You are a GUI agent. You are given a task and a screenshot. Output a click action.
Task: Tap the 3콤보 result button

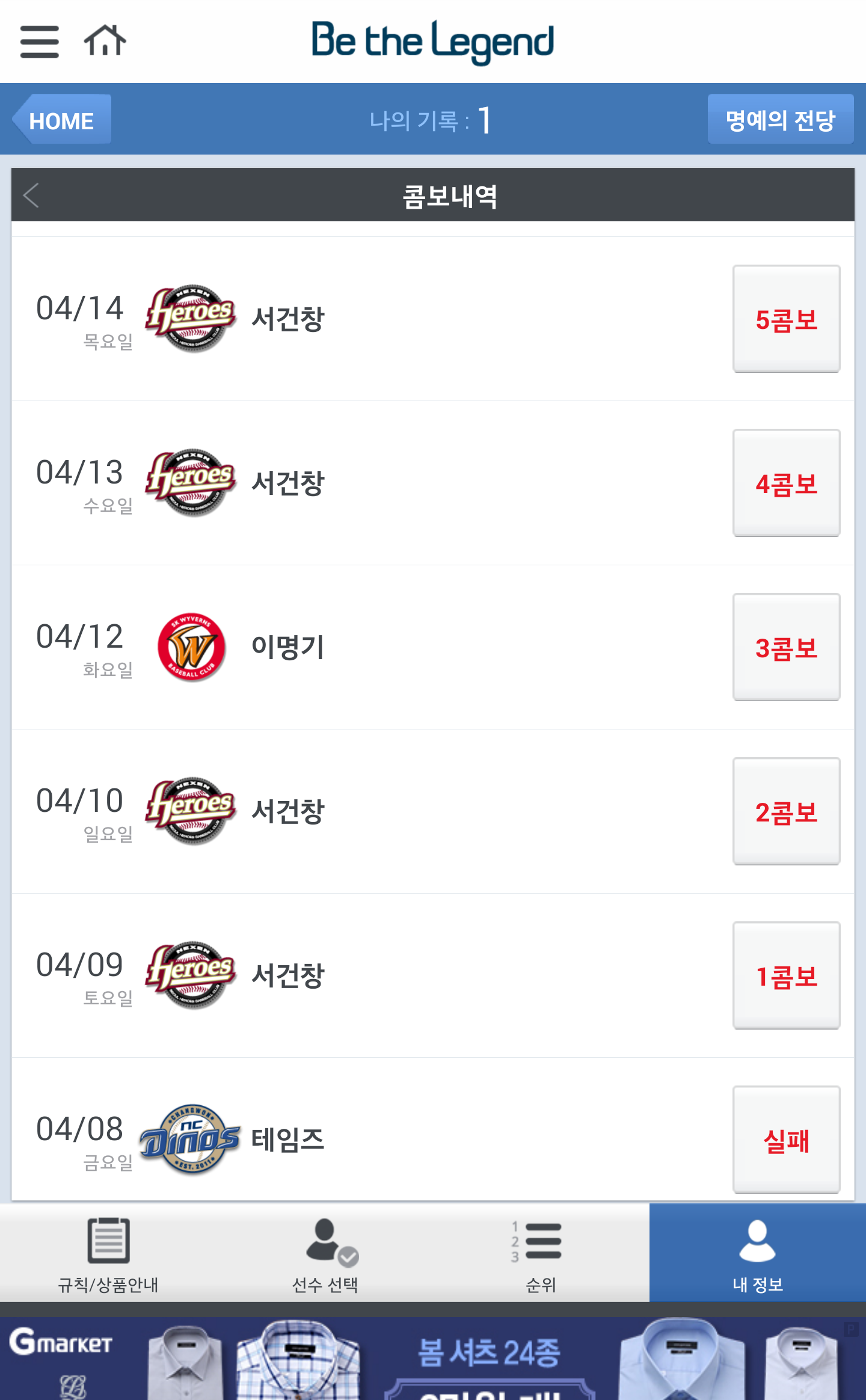click(x=786, y=647)
